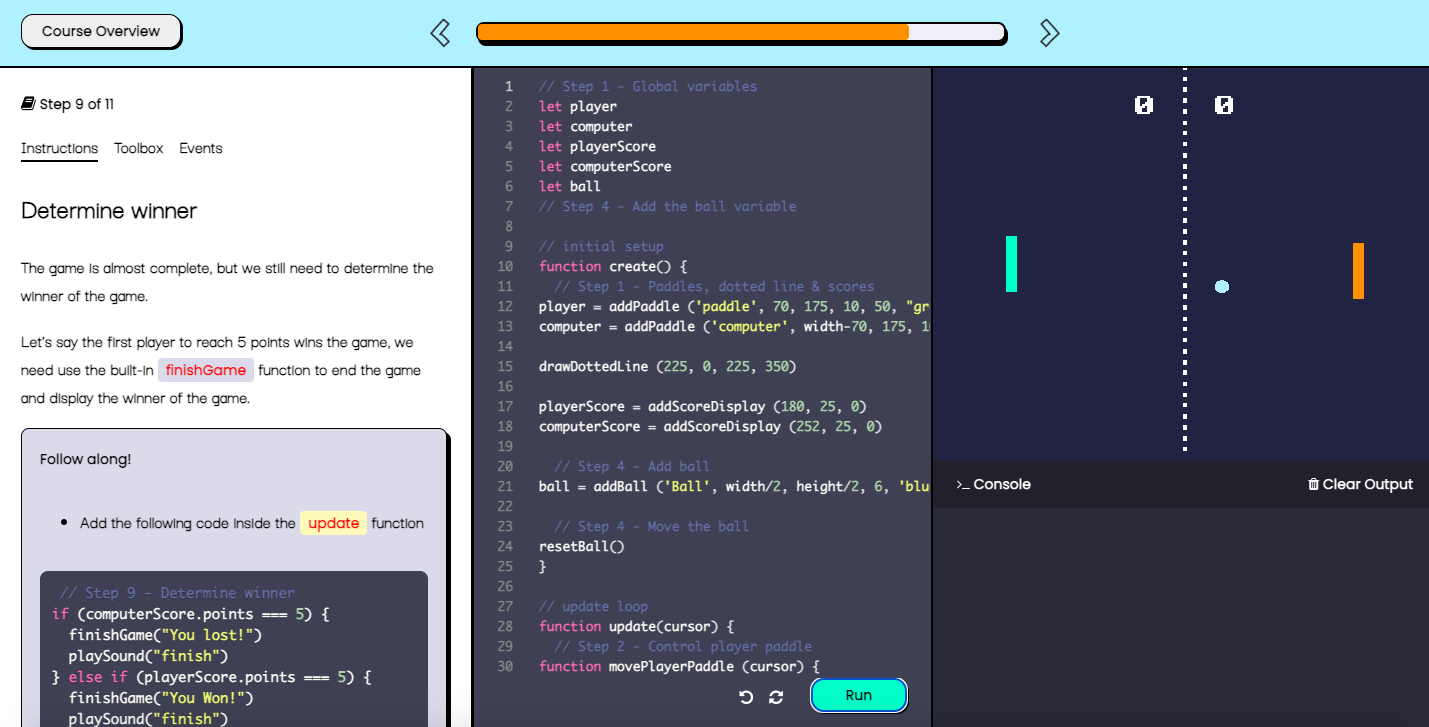Click 'player = addPaddle' code line
The width and height of the screenshot is (1429, 727).
(x=735, y=306)
